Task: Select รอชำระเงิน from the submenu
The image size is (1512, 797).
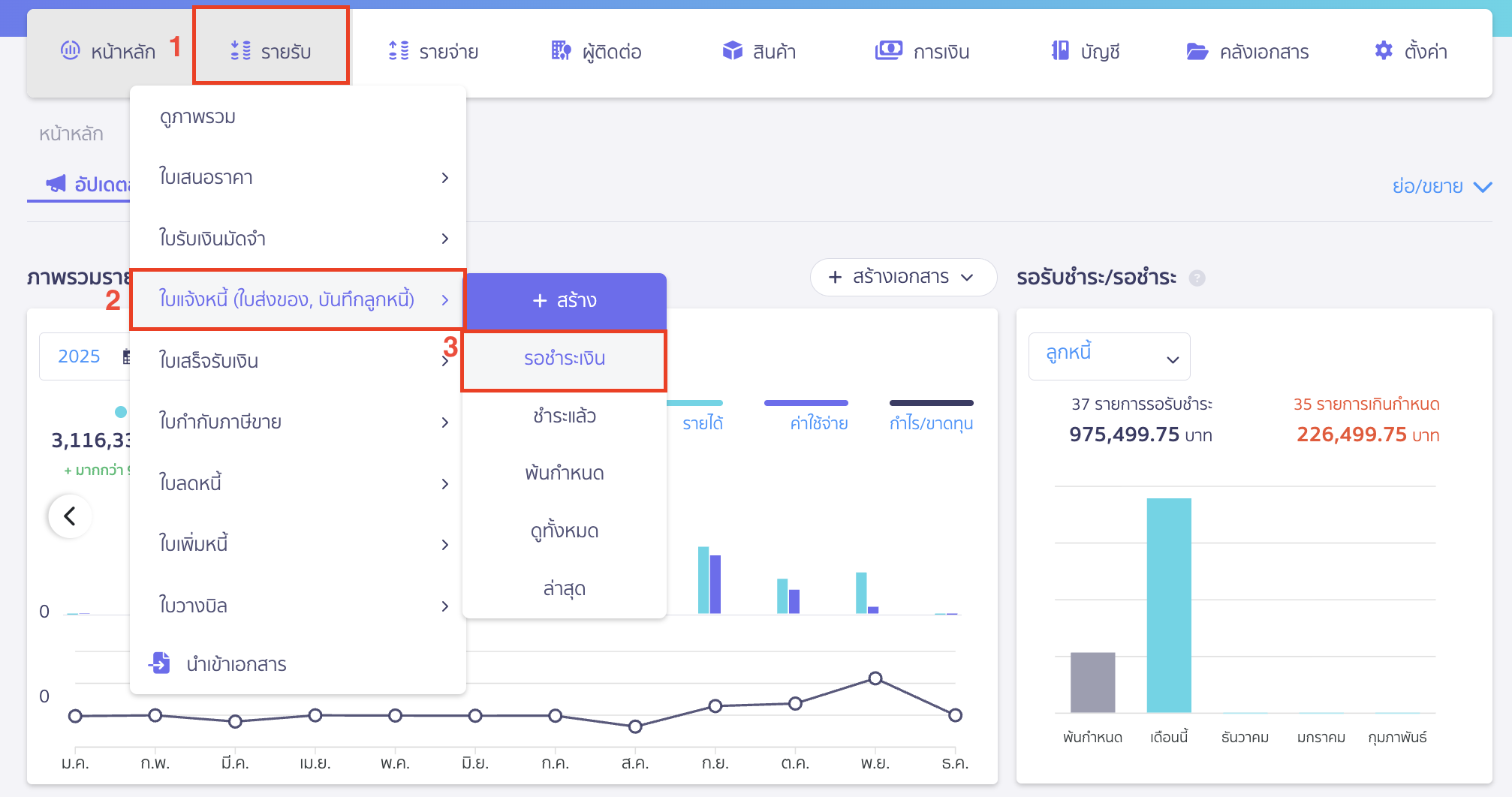Action: [564, 359]
